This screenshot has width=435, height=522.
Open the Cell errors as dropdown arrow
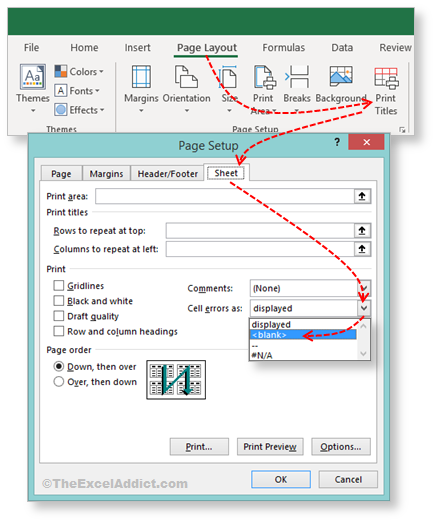tap(364, 308)
